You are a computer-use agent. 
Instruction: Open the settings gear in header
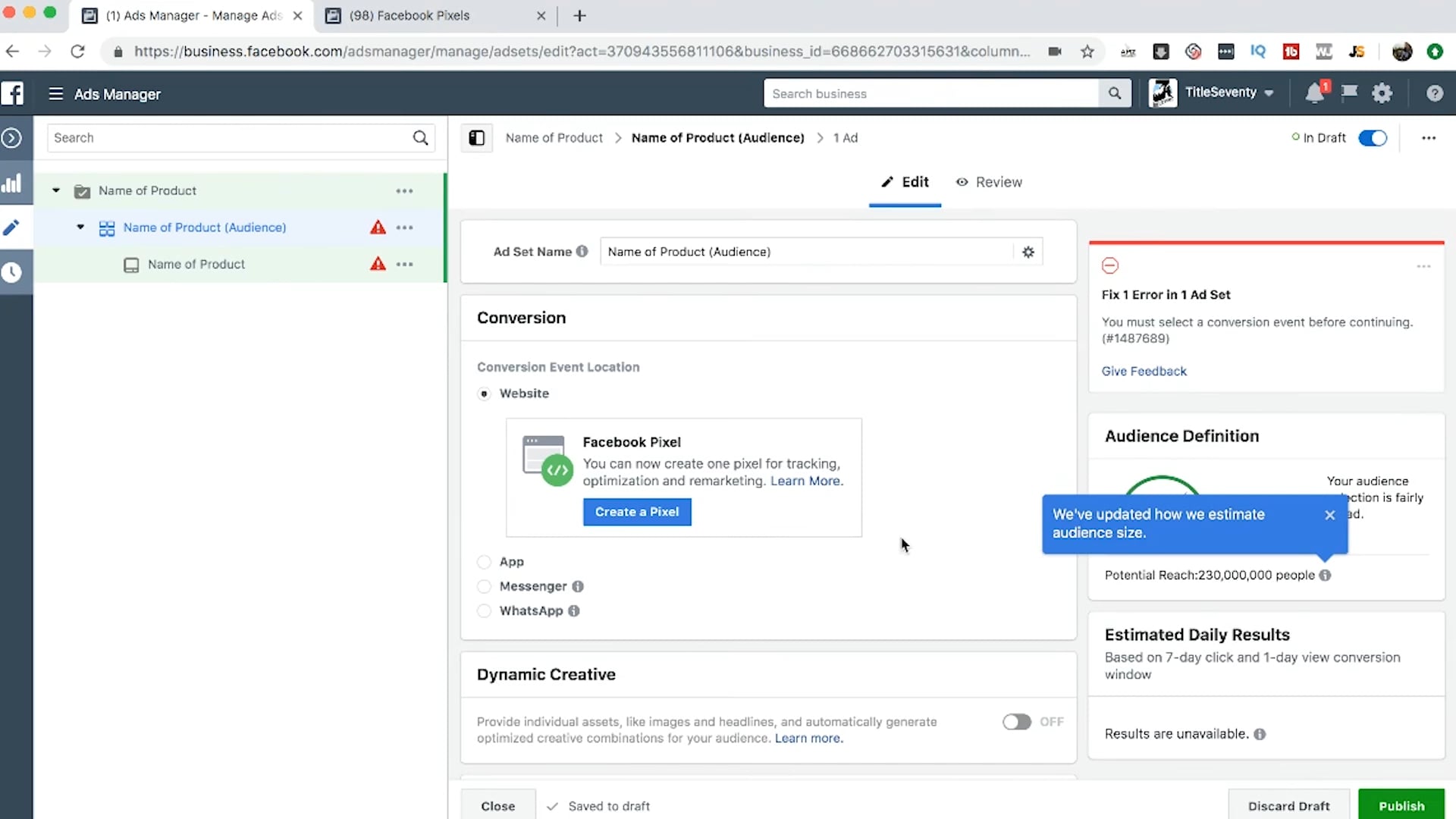[1382, 93]
